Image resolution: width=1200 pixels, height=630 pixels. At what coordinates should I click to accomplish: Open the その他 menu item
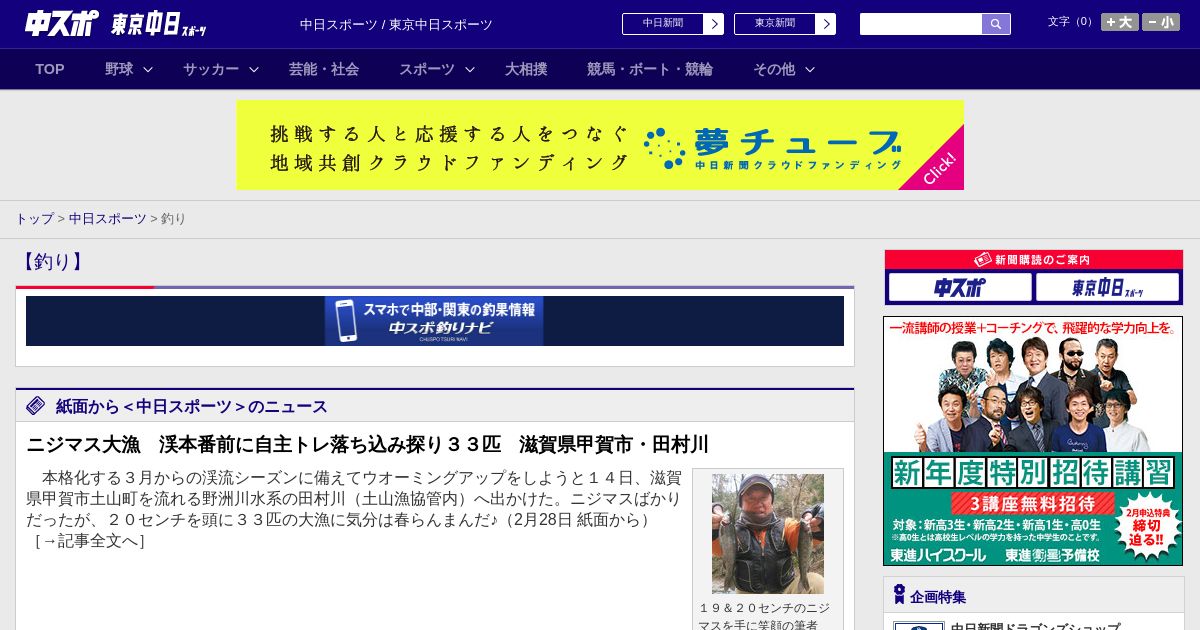[x=774, y=69]
